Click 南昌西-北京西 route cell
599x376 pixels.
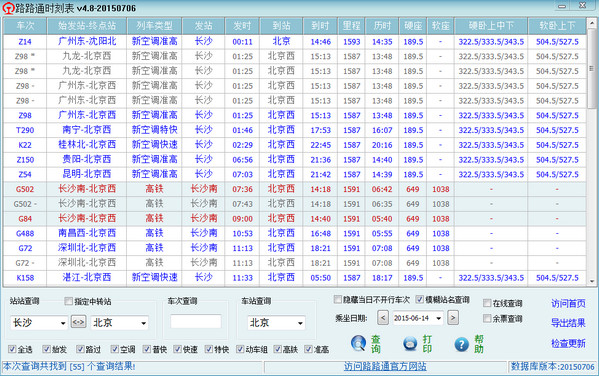pos(87,233)
